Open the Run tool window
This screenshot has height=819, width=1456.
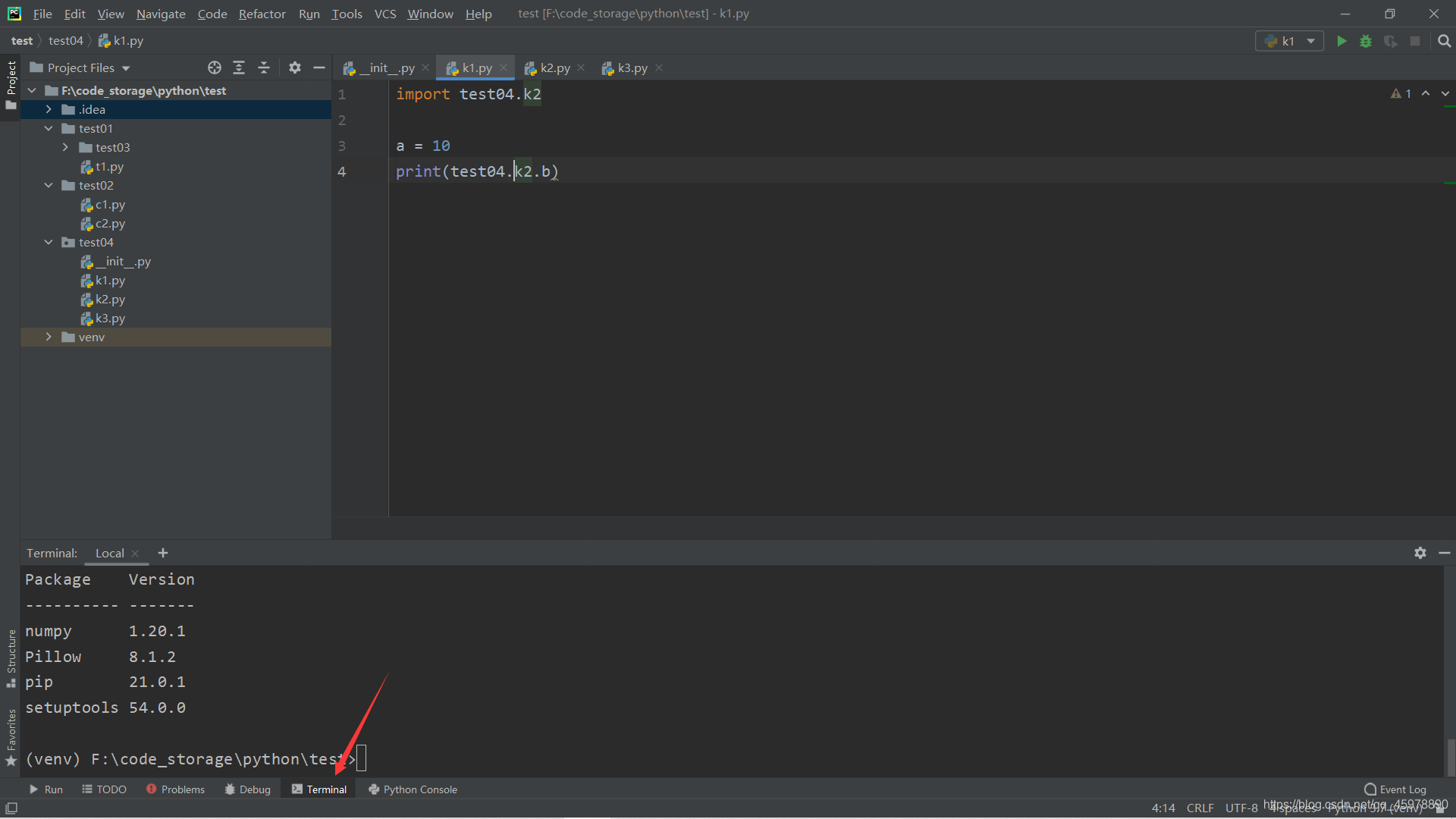click(45, 789)
